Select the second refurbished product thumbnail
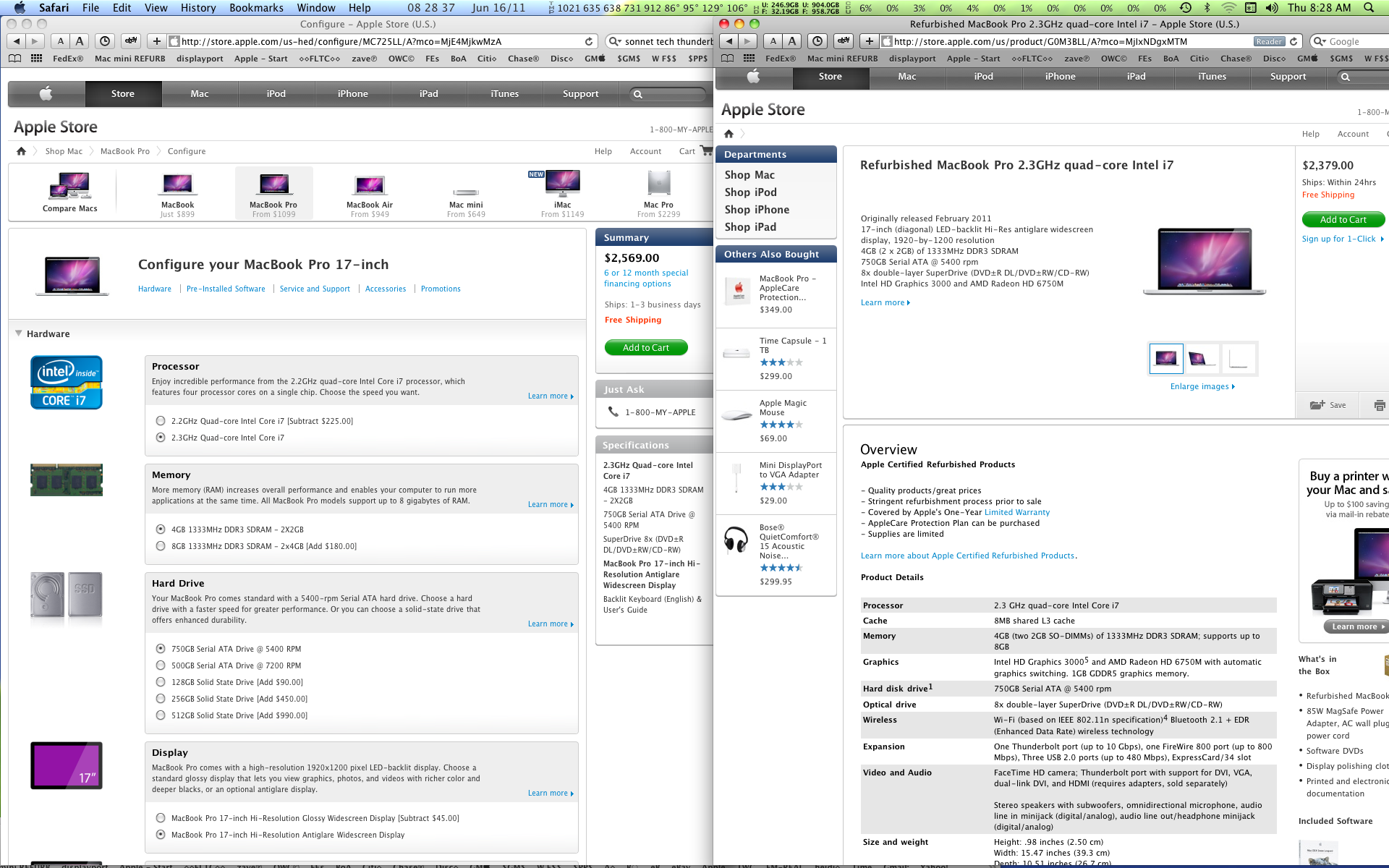 click(1202, 358)
